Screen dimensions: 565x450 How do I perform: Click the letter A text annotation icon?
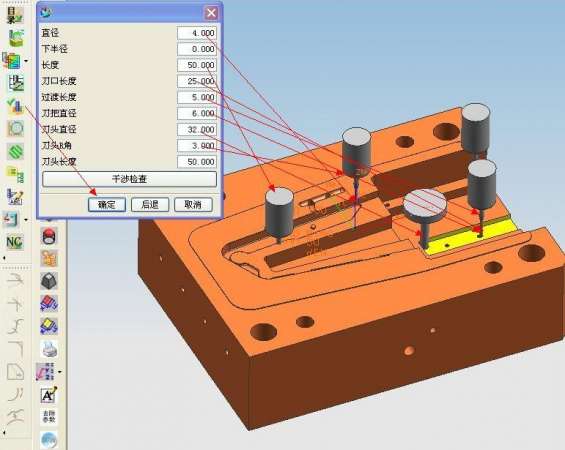click(x=49, y=395)
